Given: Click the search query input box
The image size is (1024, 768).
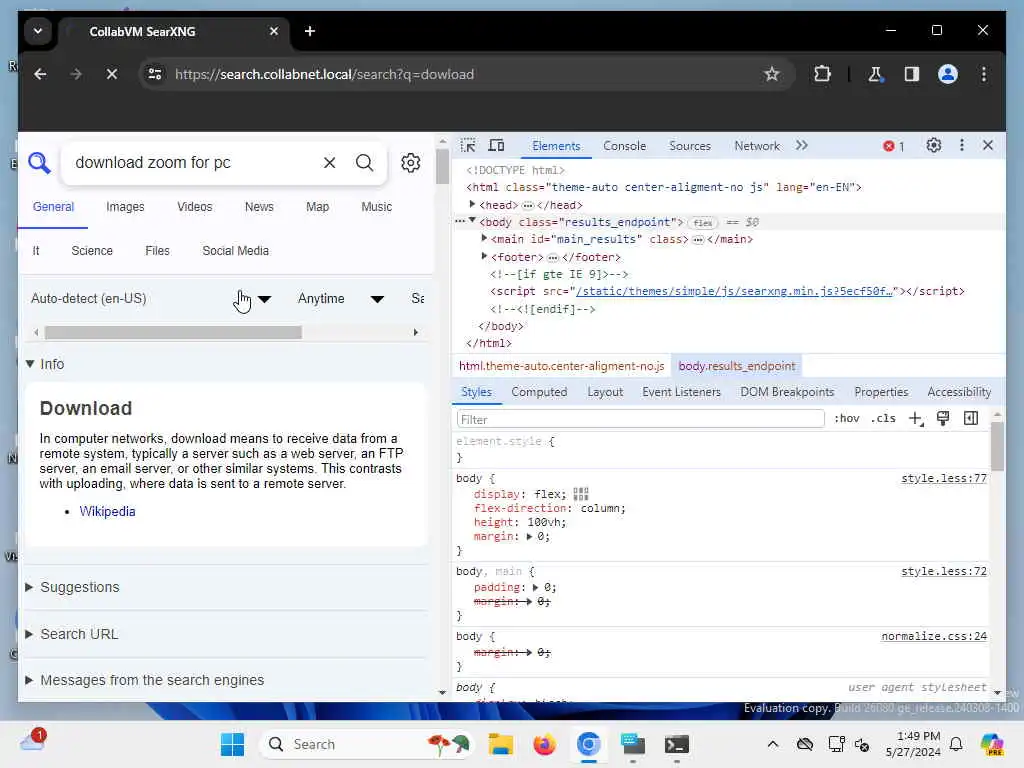Looking at the screenshot, I should [x=195, y=163].
